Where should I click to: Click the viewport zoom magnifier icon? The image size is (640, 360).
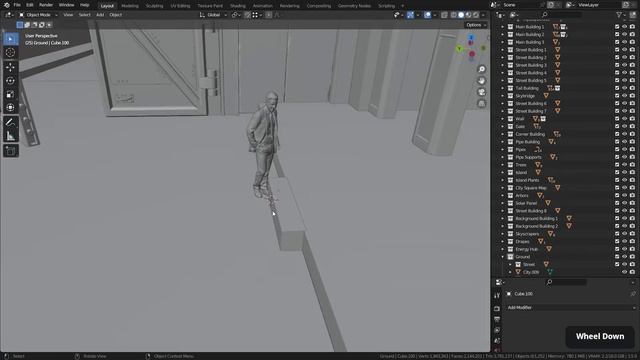482,69
